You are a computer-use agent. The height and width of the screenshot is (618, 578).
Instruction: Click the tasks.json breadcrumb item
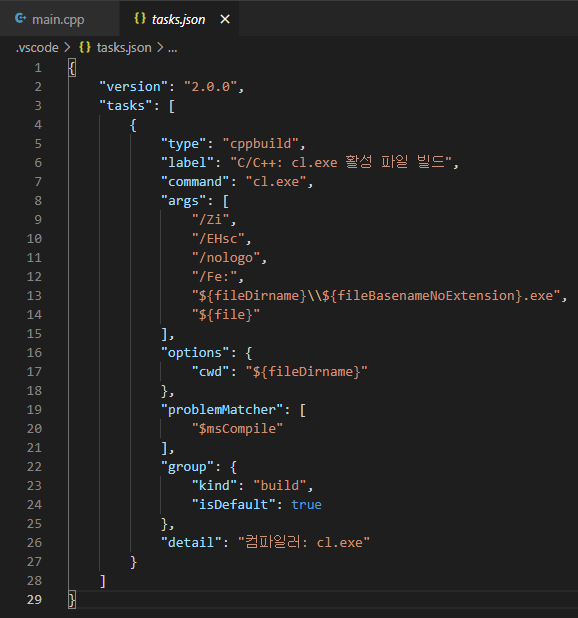[124, 48]
